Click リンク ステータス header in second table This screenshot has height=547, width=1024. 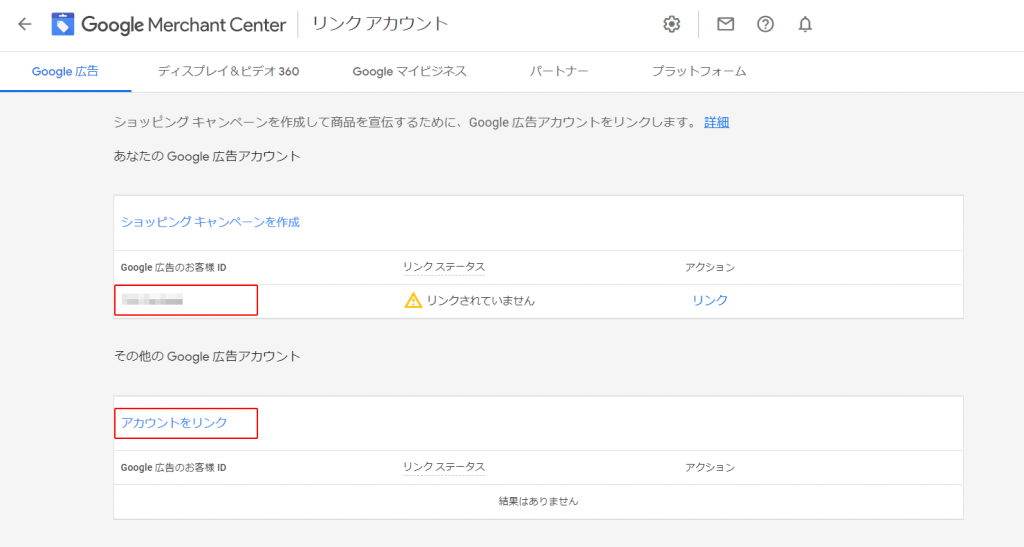tap(444, 467)
